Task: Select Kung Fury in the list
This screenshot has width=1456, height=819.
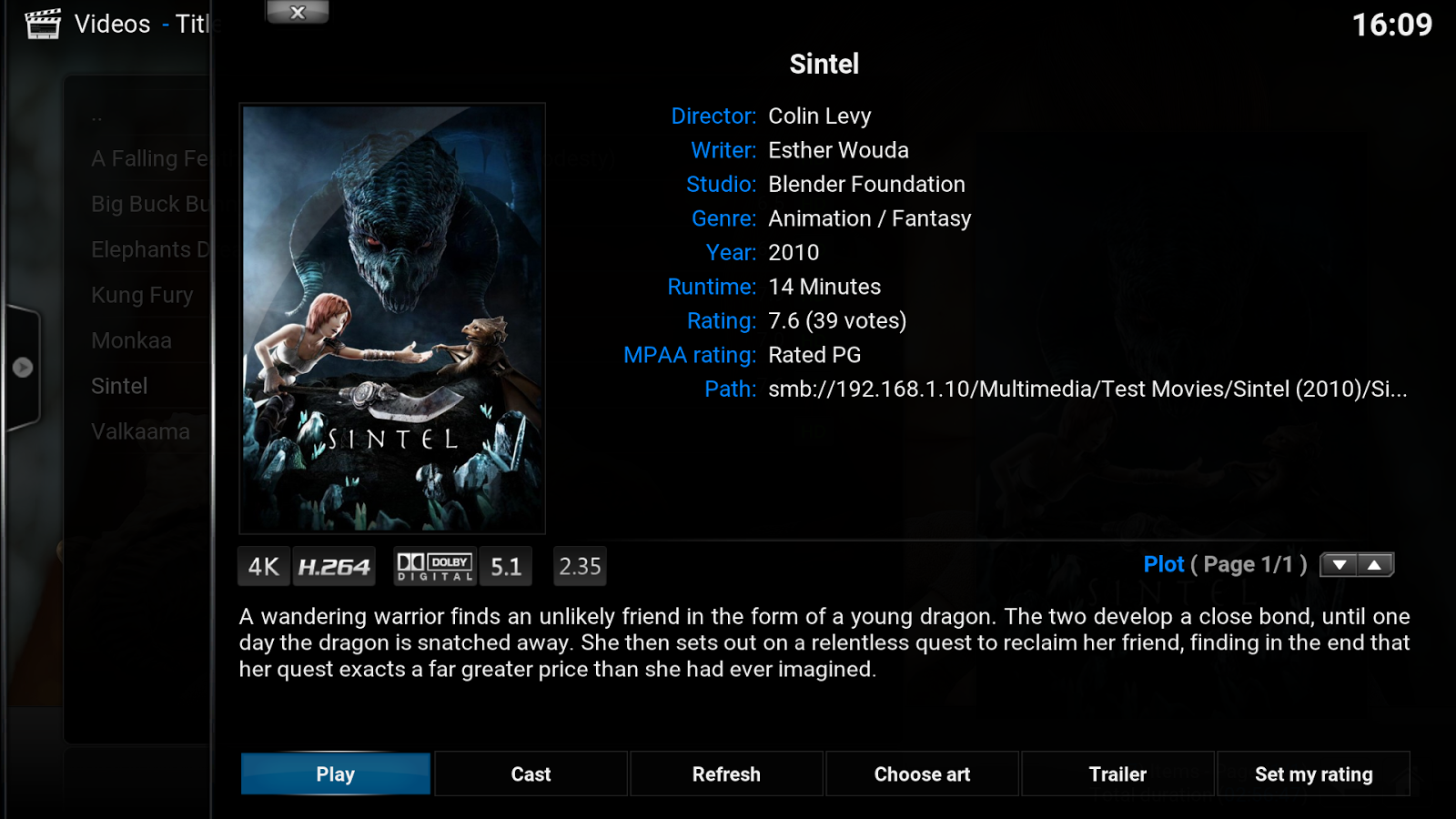Action: coord(142,295)
